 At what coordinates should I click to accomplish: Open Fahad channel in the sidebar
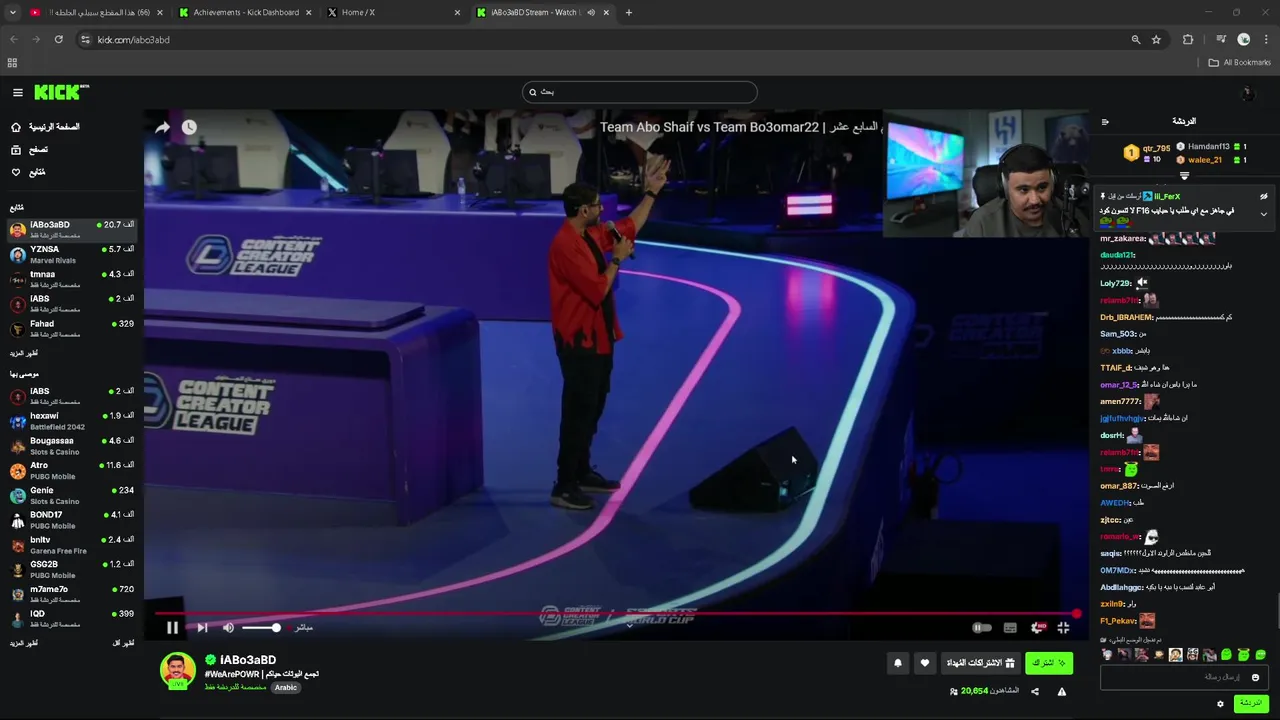70,329
